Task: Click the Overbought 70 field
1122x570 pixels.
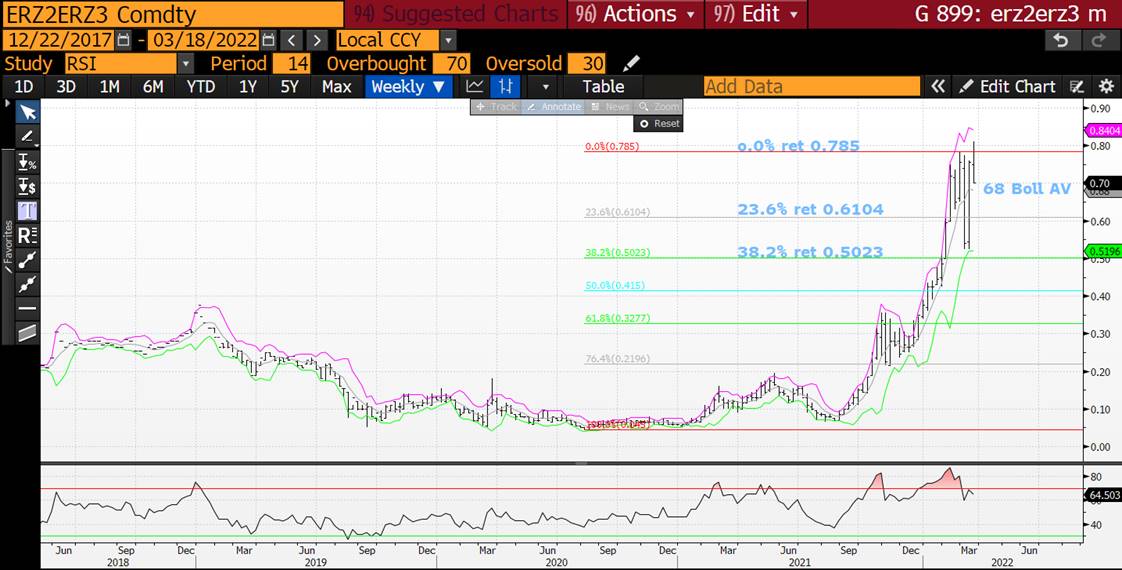Action: (452, 64)
